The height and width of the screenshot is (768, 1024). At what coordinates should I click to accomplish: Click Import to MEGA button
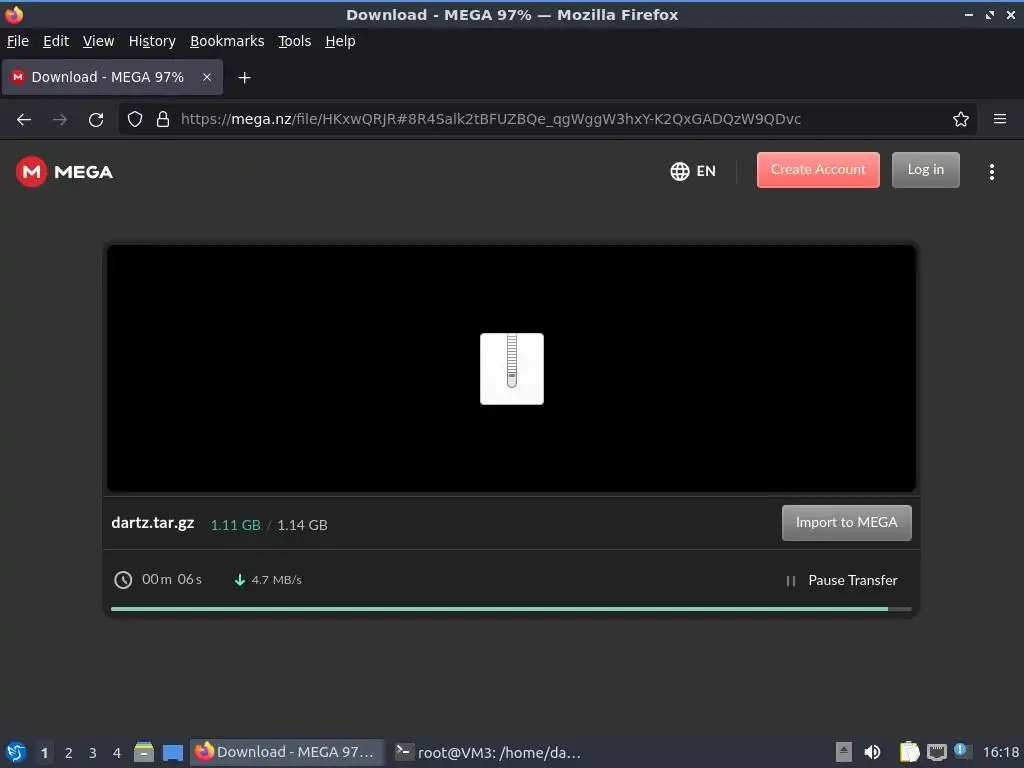pos(846,522)
